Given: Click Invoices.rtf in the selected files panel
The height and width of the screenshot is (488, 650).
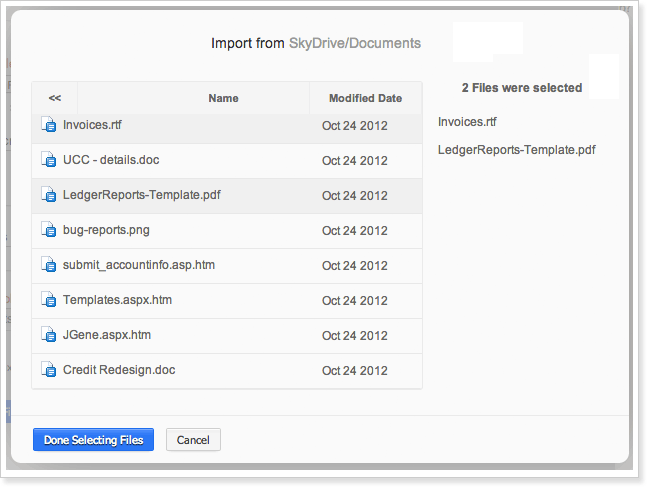Looking at the screenshot, I should click(467, 122).
